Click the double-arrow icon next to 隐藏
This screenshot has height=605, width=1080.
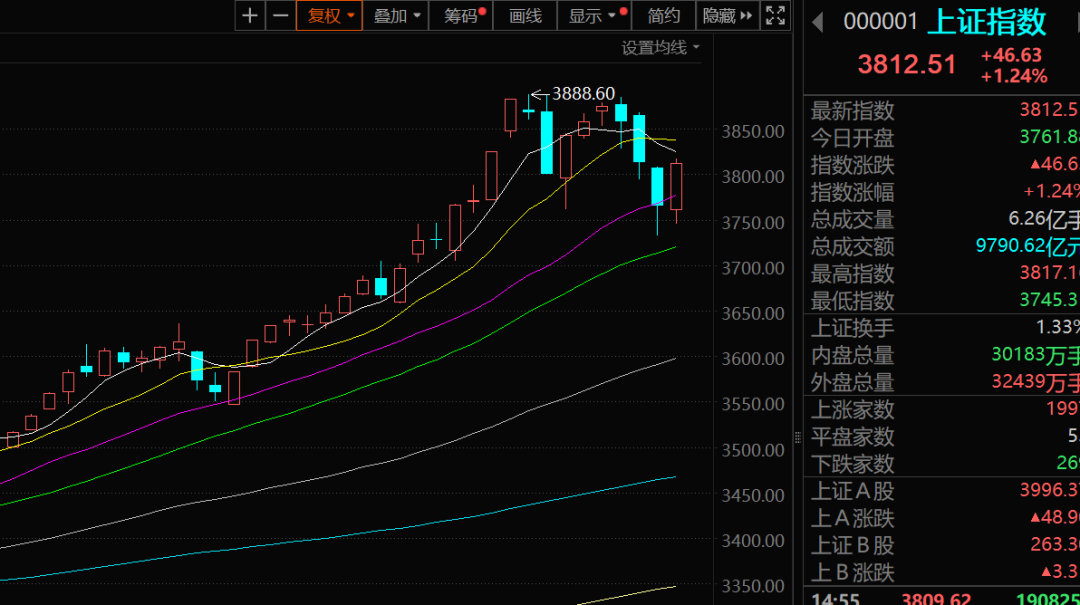(x=746, y=16)
